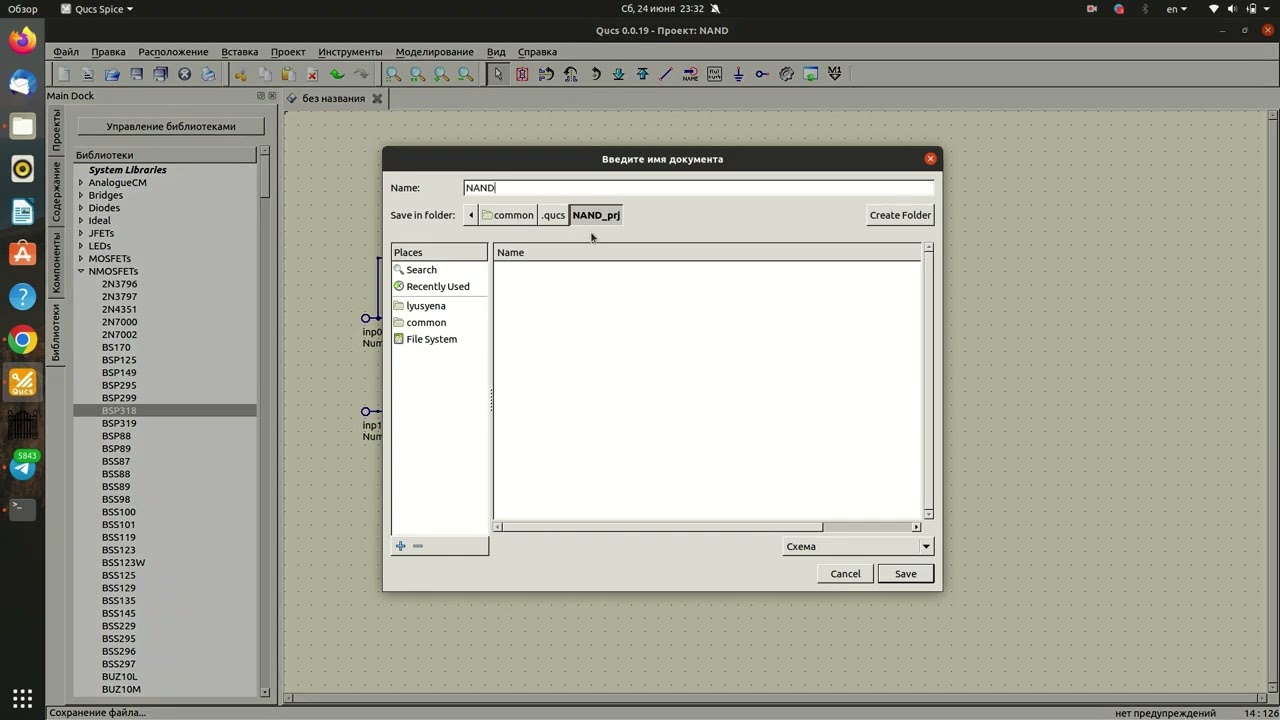This screenshot has height=720, width=1280.
Task: Click the Redo arrow toolbar icon
Action: pos(361,74)
